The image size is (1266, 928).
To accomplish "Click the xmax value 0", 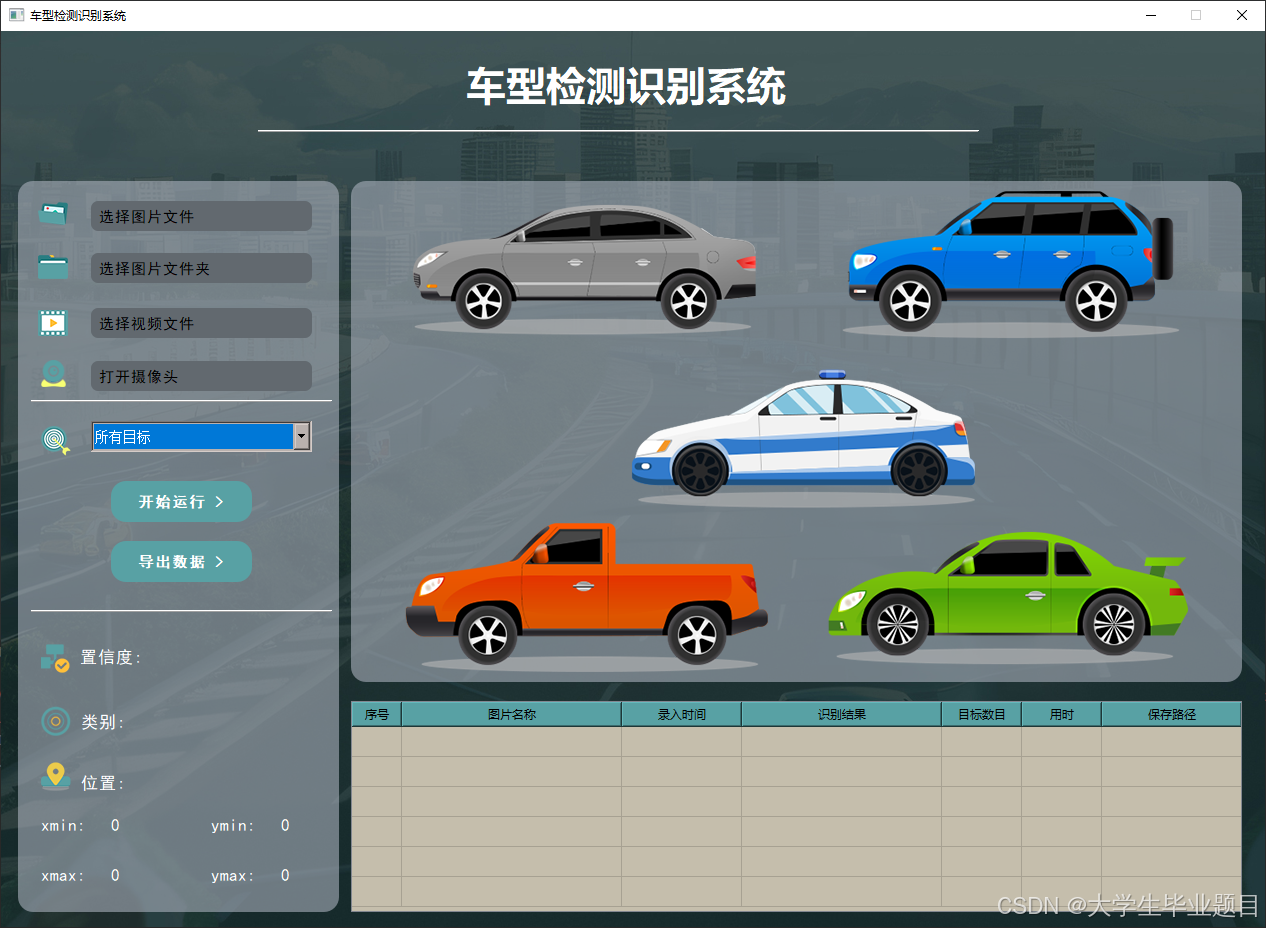I will pos(115,875).
